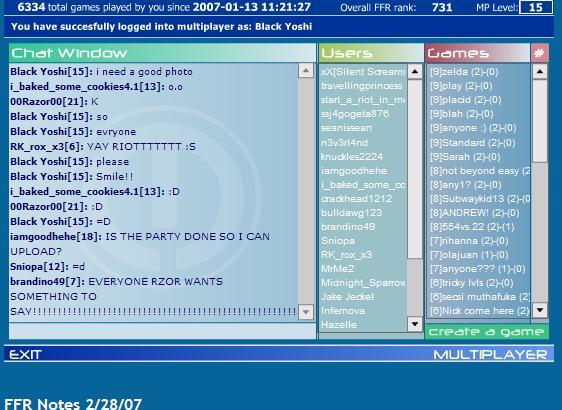562x410 pixels.
Task: Open the [7]rihanna game entry
Action: 469,241
